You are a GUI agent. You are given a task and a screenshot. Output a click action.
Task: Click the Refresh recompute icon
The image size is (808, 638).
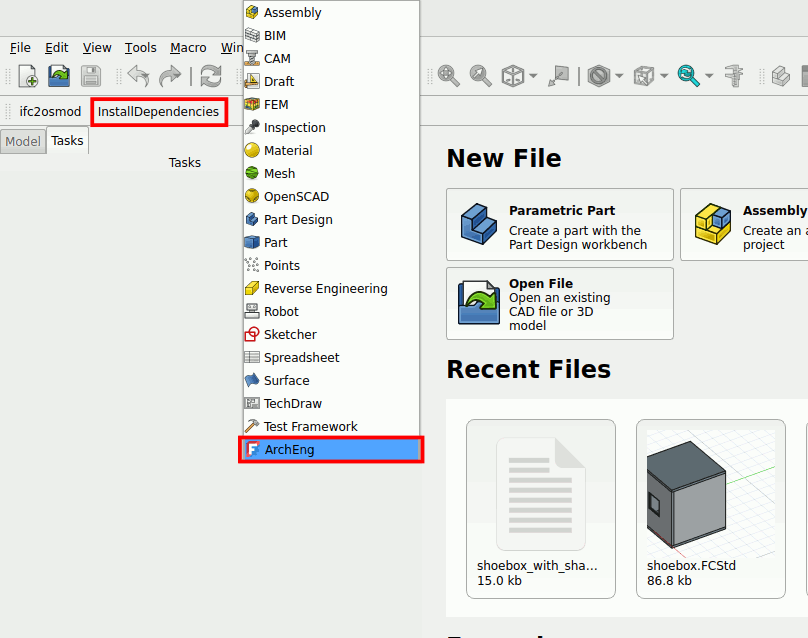click(211, 76)
